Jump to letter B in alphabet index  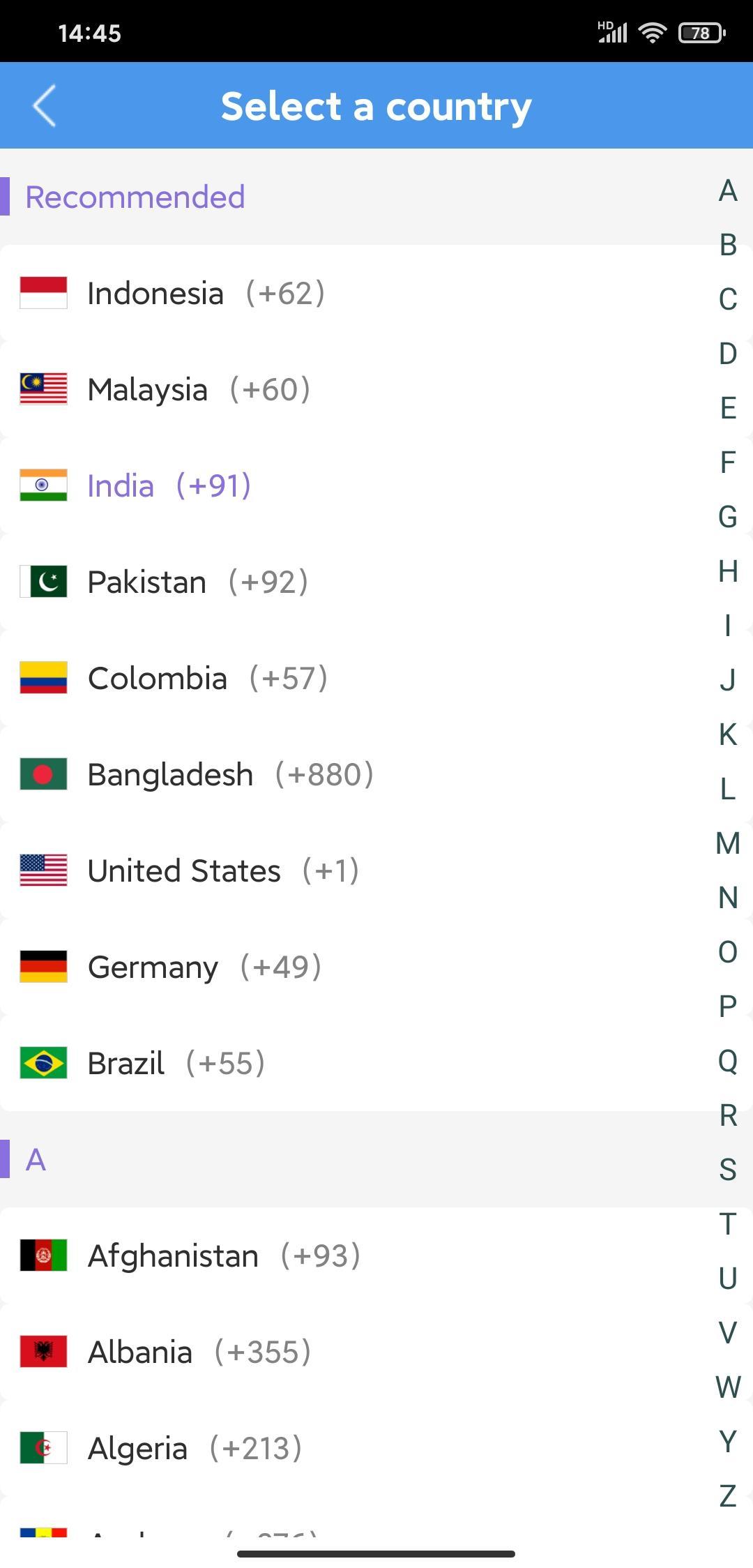point(728,245)
